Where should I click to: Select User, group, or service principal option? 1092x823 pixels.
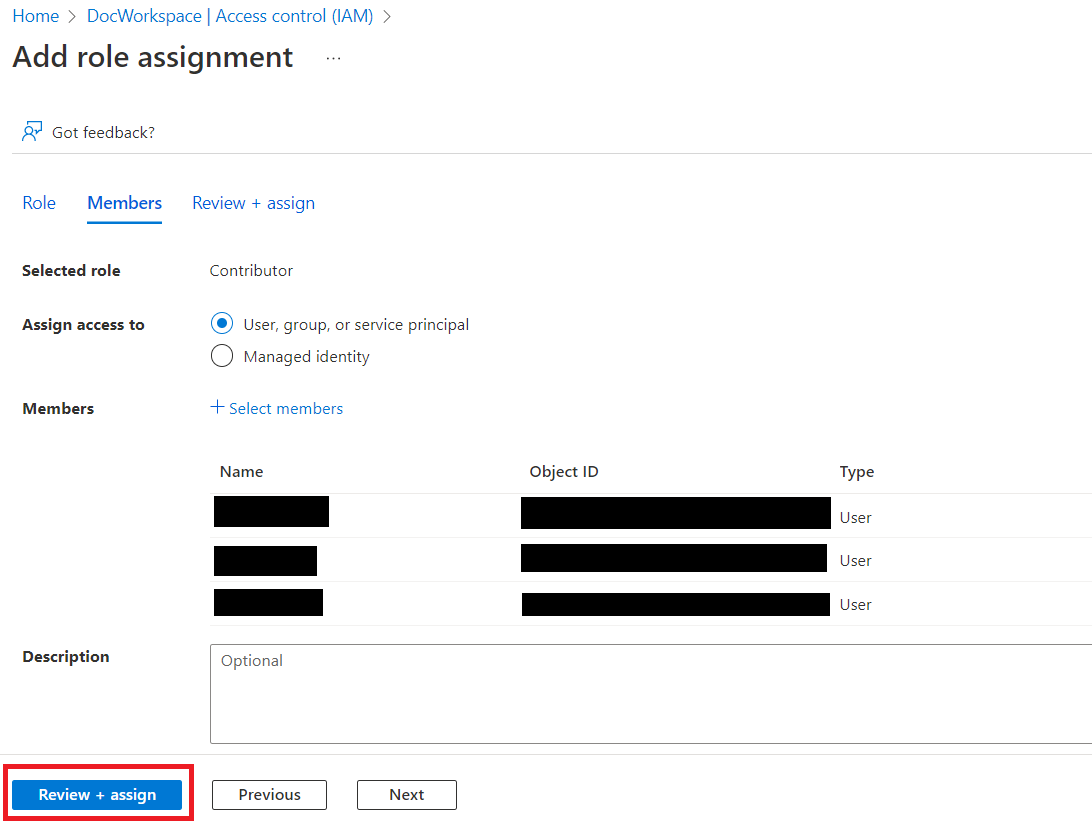click(x=221, y=323)
